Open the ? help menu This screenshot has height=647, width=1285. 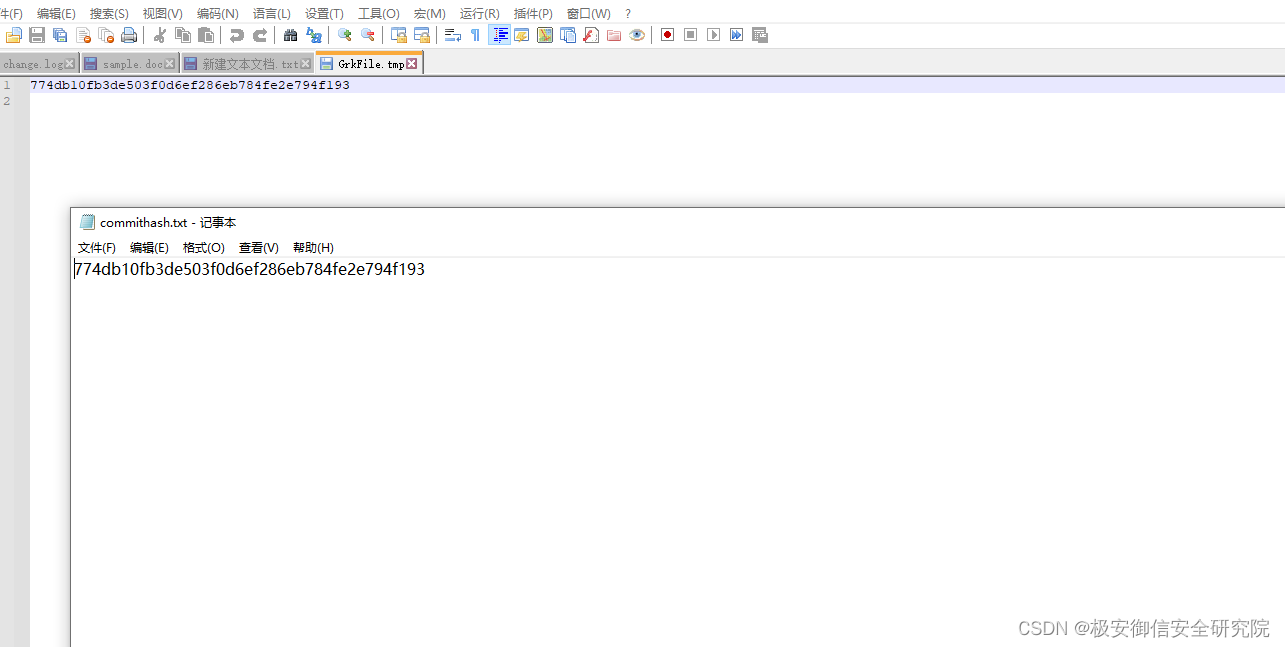pos(628,14)
